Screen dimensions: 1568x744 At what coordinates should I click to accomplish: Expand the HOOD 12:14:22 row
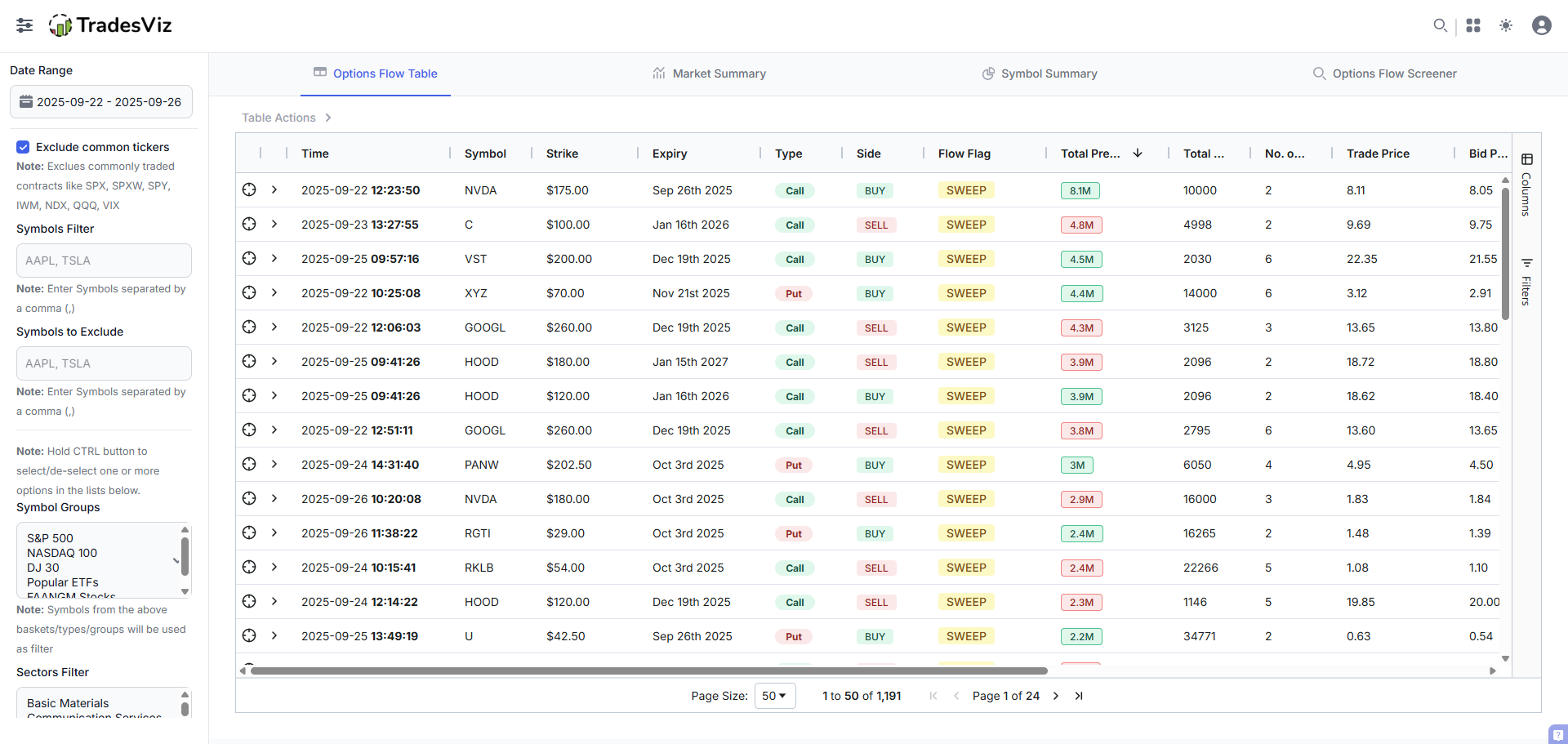274,601
